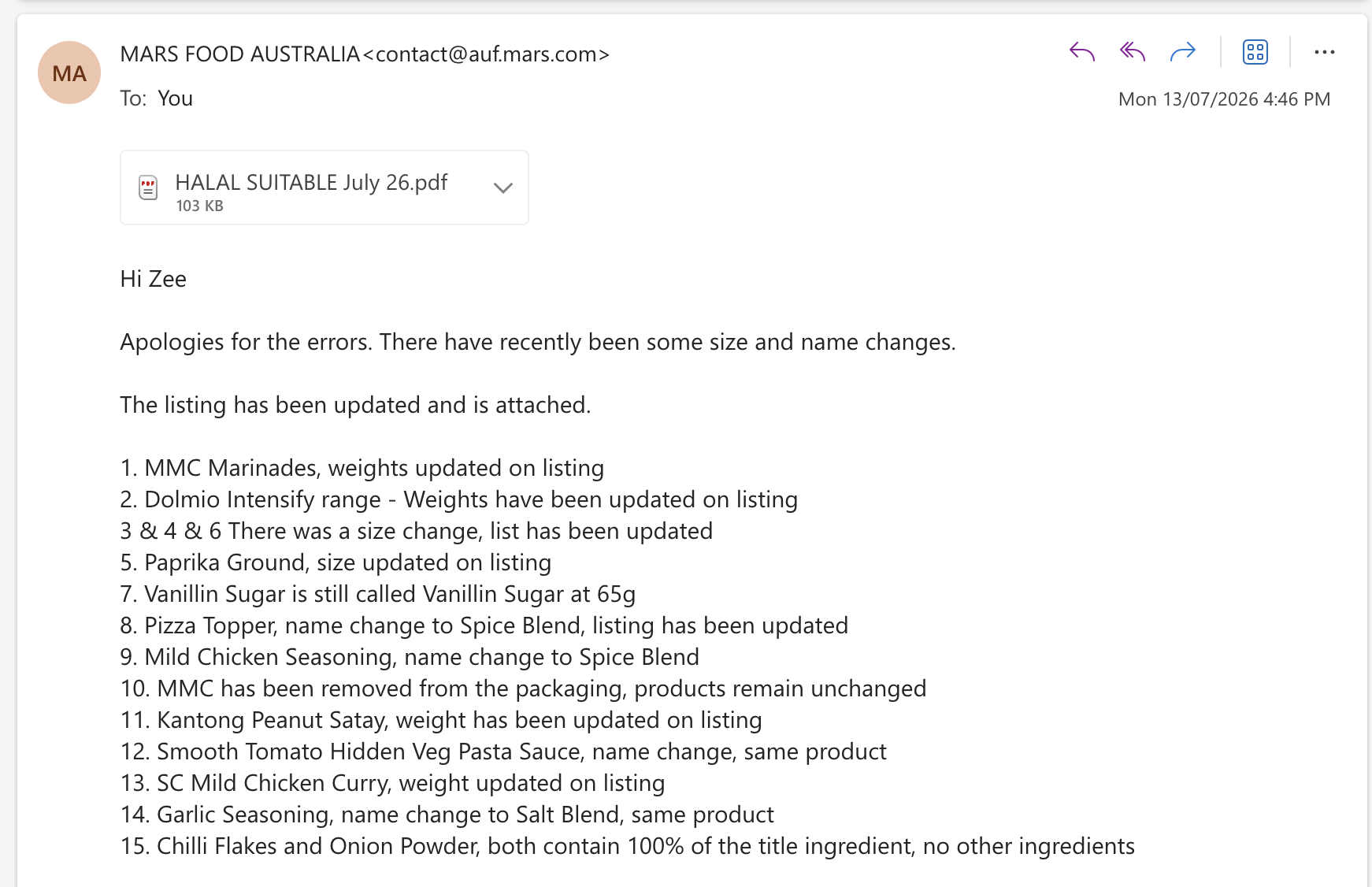Expand the attachment options chevron
1372x887 pixels.
[x=503, y=187]
